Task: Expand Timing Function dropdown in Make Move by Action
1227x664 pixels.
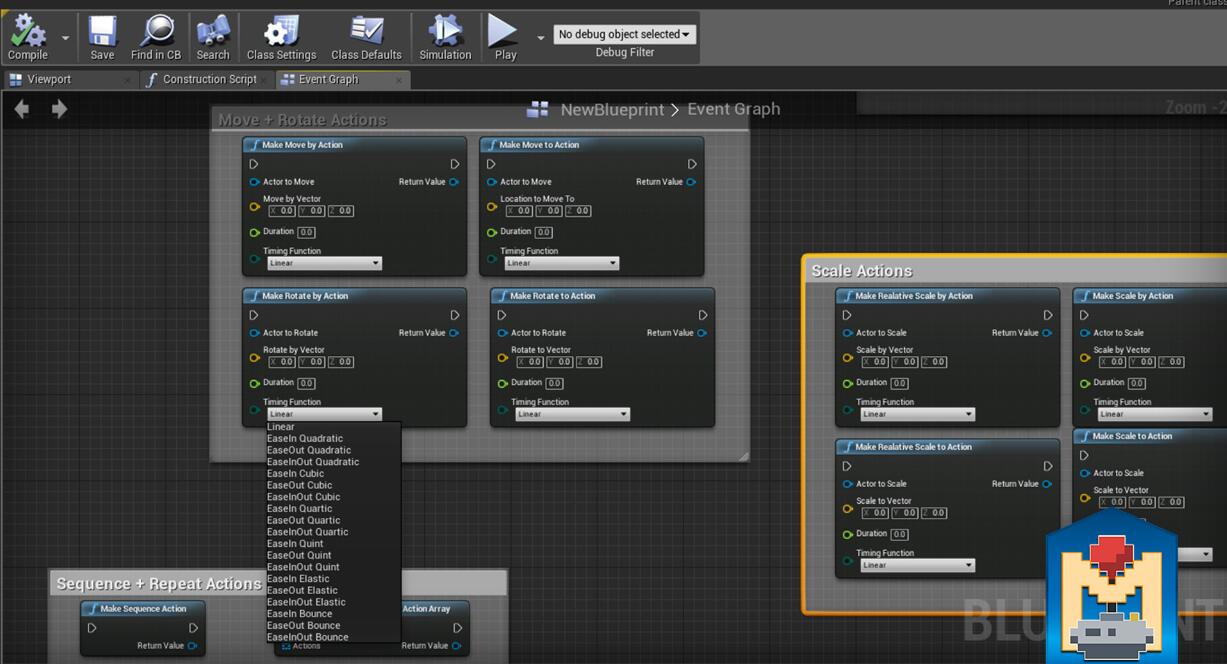Action: (x=324, y=263)
